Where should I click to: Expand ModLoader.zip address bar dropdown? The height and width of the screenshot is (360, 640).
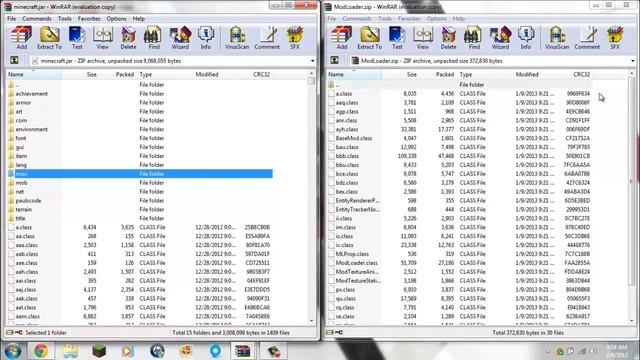pos(633,61)
